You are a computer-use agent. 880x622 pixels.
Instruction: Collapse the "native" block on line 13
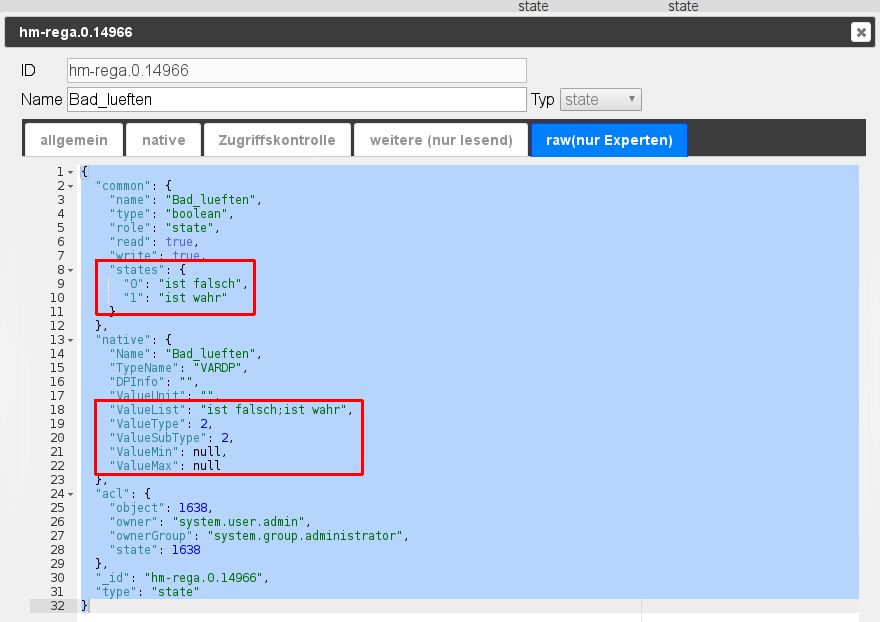point(71,340)
